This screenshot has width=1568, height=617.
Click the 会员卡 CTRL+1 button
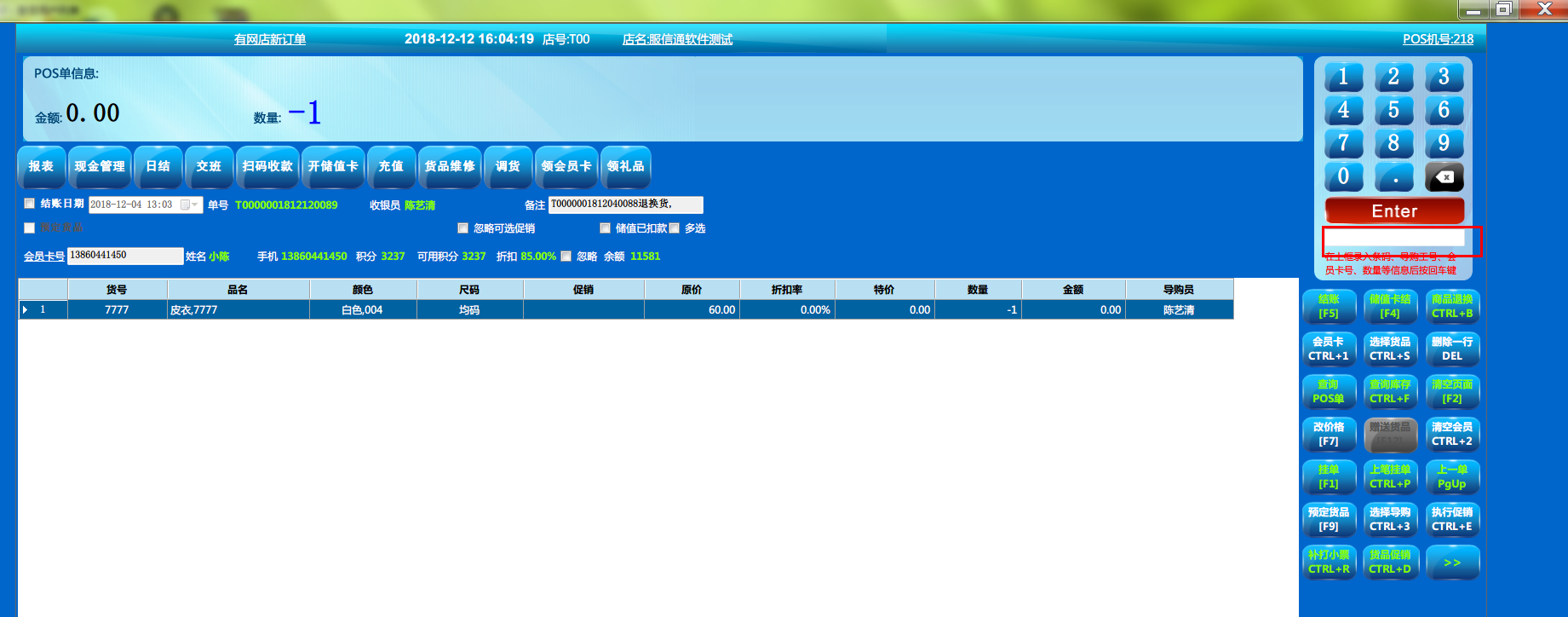tap(1329, 349)
